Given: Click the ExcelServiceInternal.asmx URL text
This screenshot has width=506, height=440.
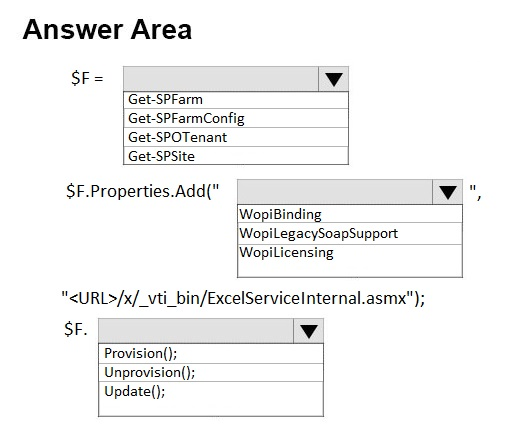Looking at the screenshot, I should pyautogui.click(x=243, y=298).
